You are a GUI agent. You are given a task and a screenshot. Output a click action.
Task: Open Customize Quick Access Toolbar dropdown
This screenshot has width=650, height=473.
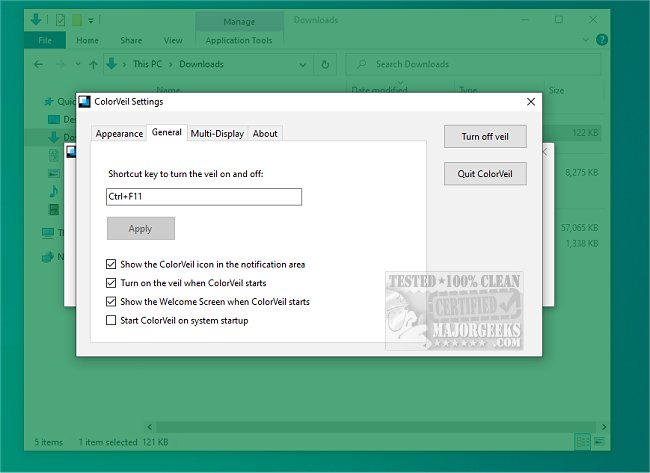point(91,20)
